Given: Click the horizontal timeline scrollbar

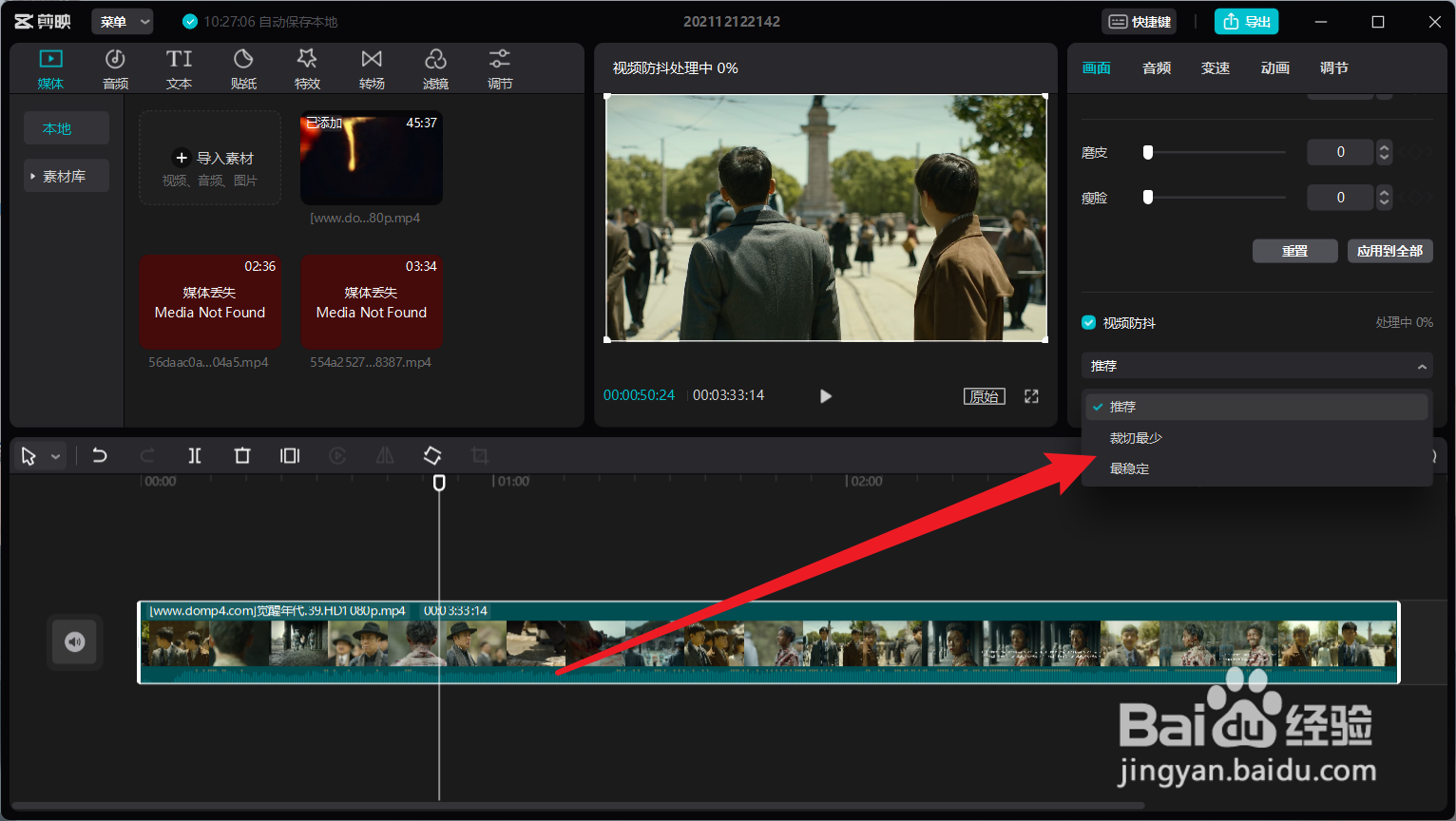Looking at the screenshot, I should click(578, 806).
